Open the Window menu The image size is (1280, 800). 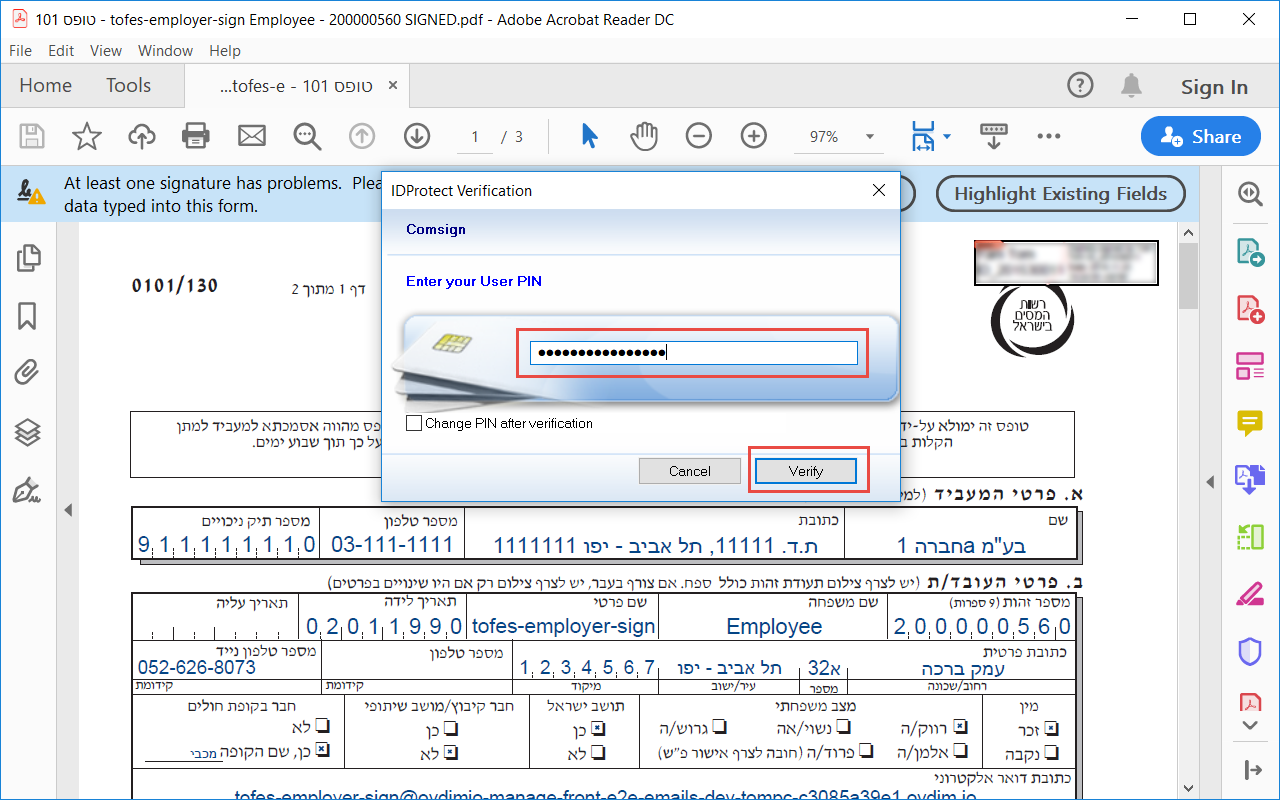point(165,51)
